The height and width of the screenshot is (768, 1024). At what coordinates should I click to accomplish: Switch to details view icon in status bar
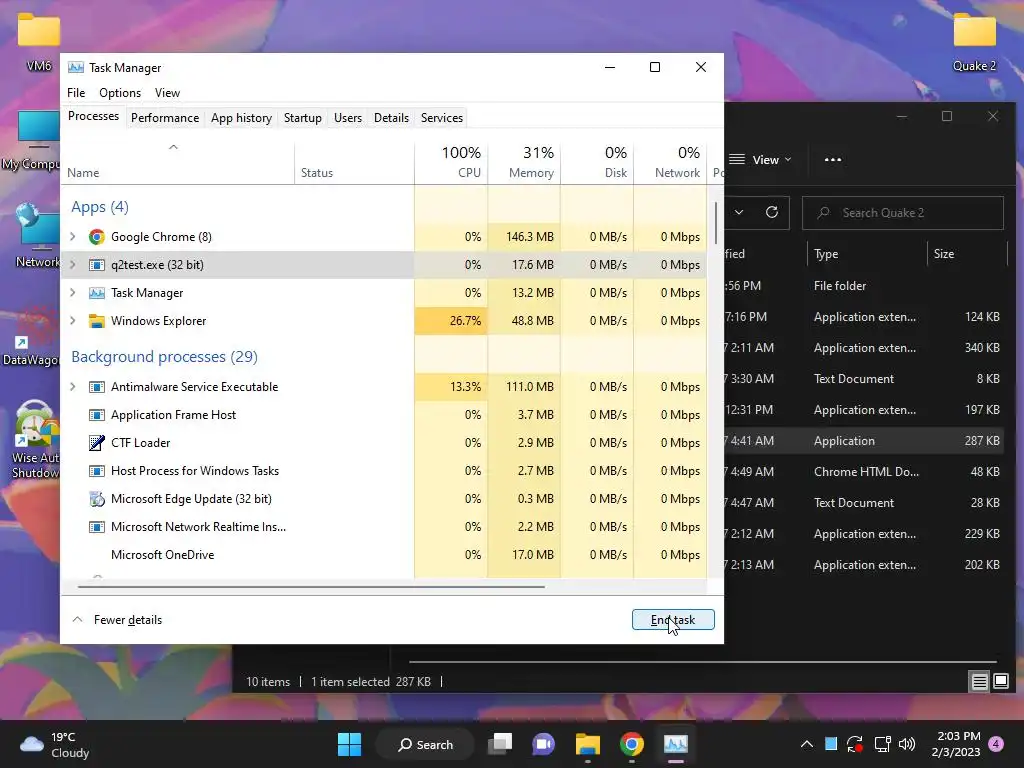pos(979,682)
